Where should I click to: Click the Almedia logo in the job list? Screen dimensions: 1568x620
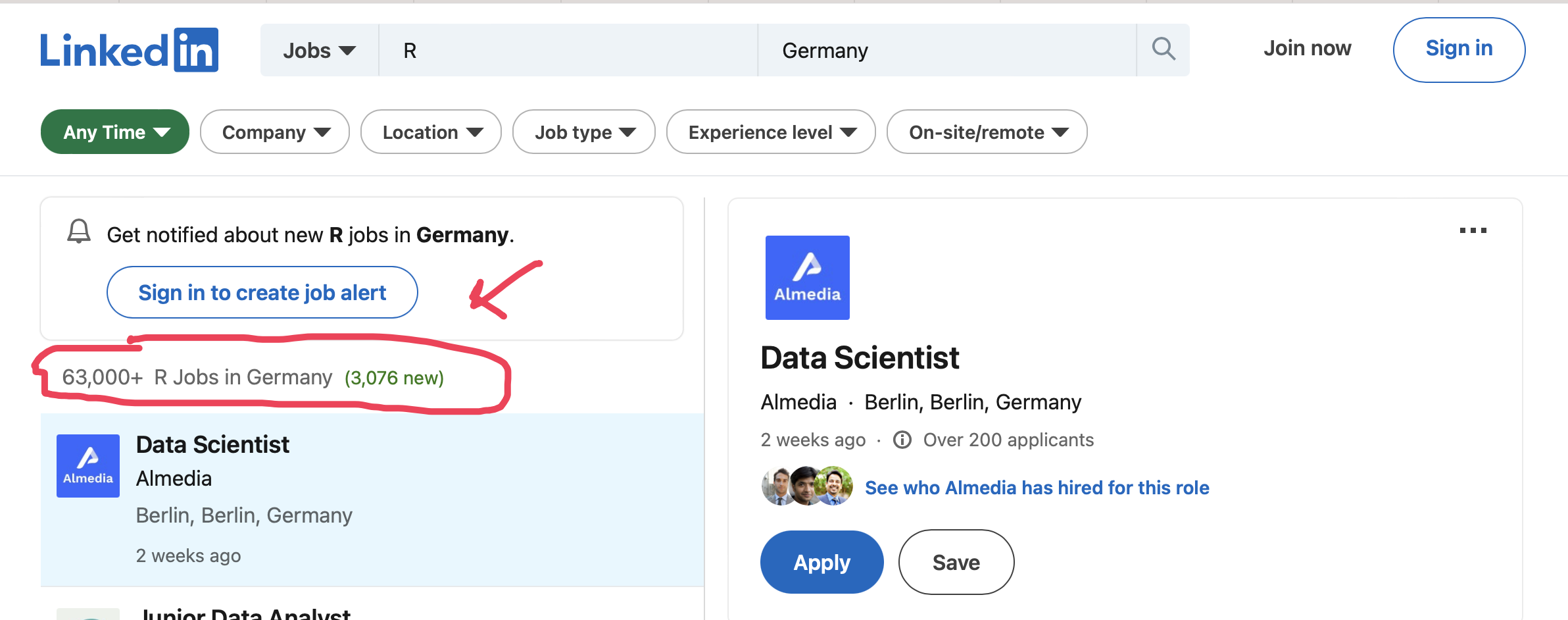(x=88, y=466)
